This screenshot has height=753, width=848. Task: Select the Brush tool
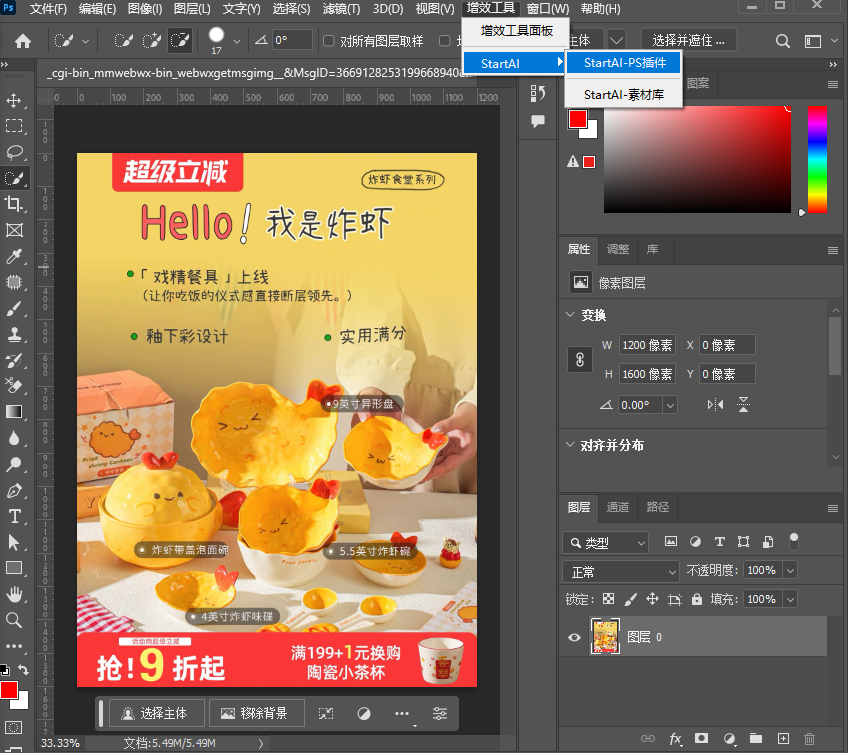[14, 308]
